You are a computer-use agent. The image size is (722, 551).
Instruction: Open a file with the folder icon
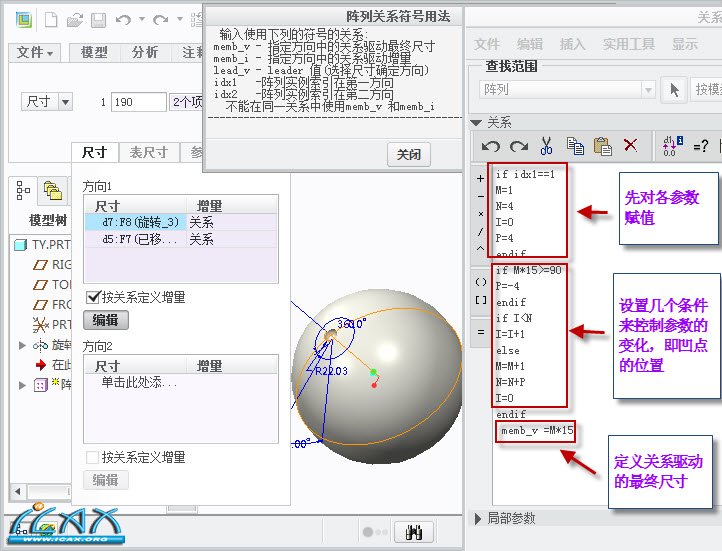pos(75,20)
